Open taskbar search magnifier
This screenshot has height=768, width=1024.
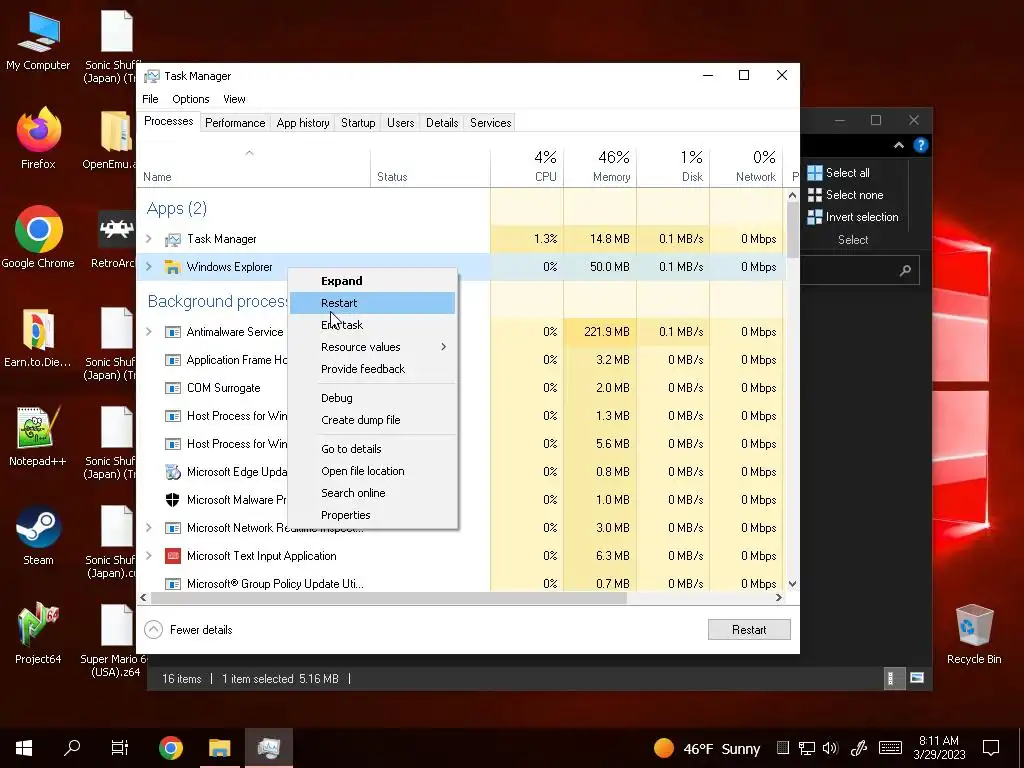pyautogui.click(x=72, y=748)
